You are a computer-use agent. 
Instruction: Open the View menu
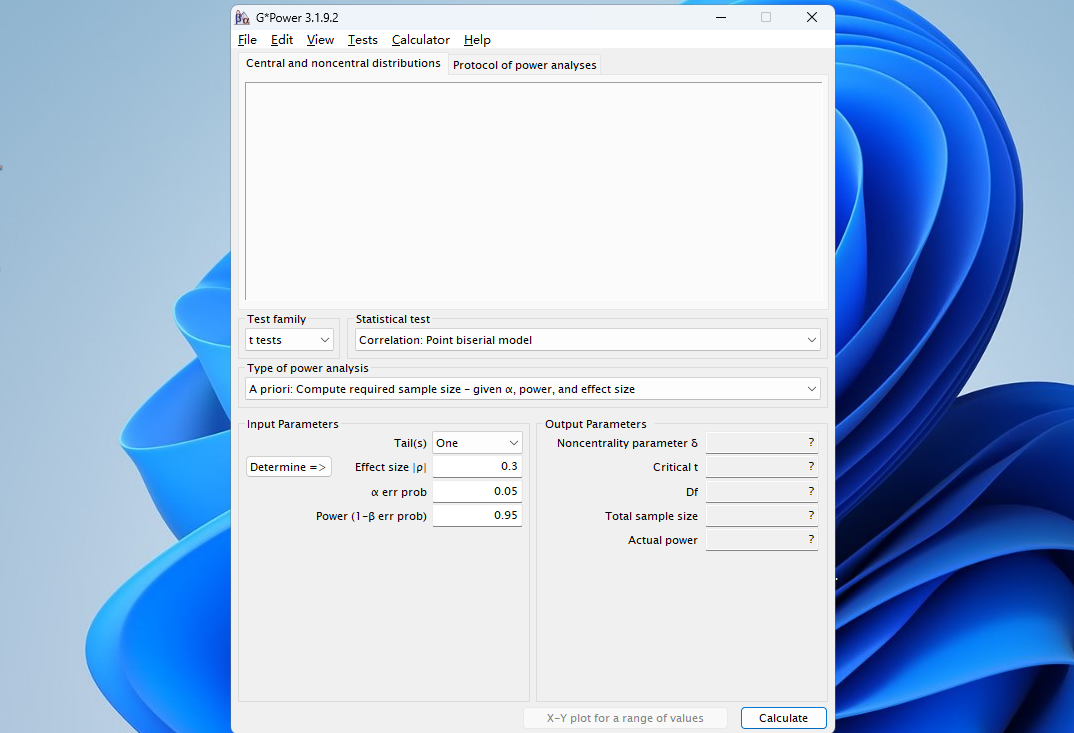(320, 40)
